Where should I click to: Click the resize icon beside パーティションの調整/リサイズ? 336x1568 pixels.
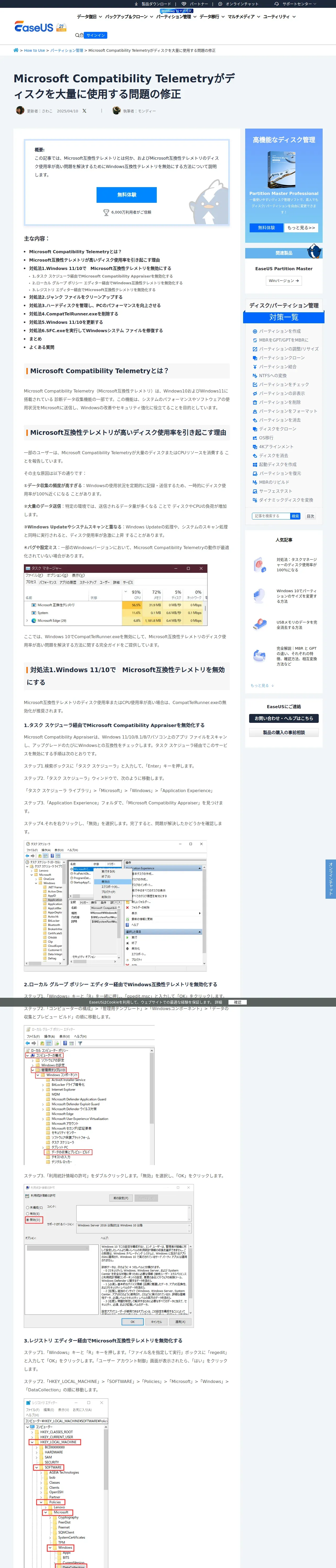[255, 349]
